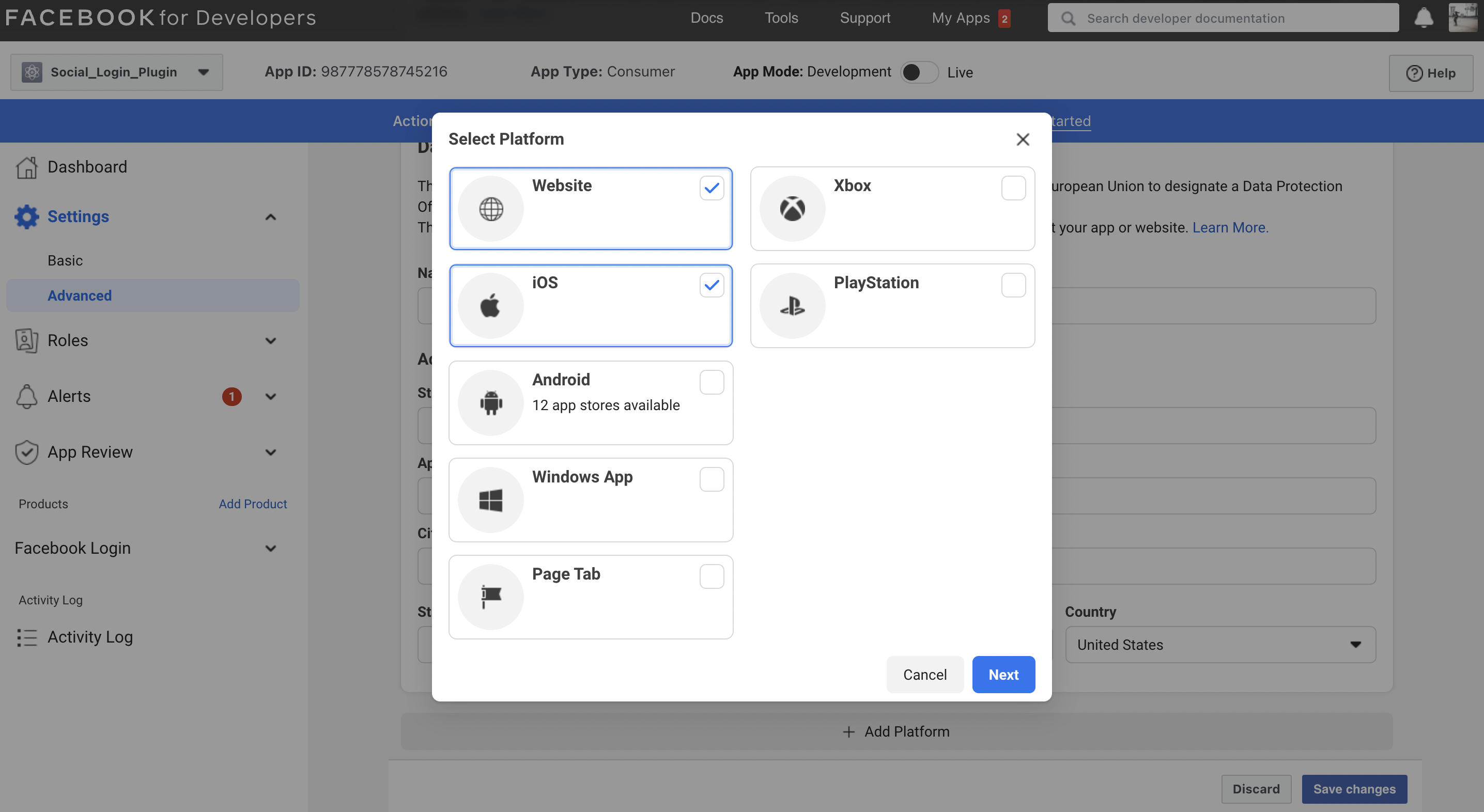1484x812 pixels.
Task: Click the Next button
Action: [x=1003, y=675]
